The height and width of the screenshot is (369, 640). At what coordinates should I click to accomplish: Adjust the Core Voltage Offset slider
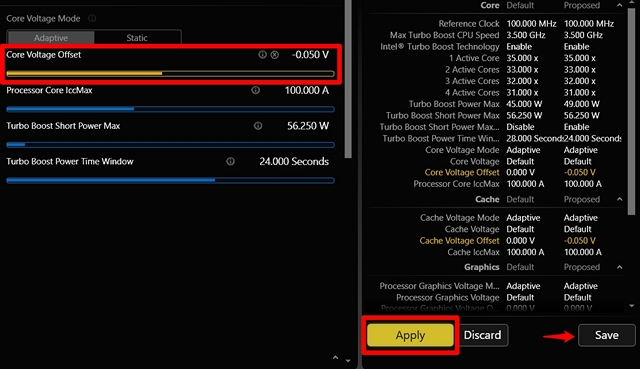pyautogui.click(x=171, y=73)
